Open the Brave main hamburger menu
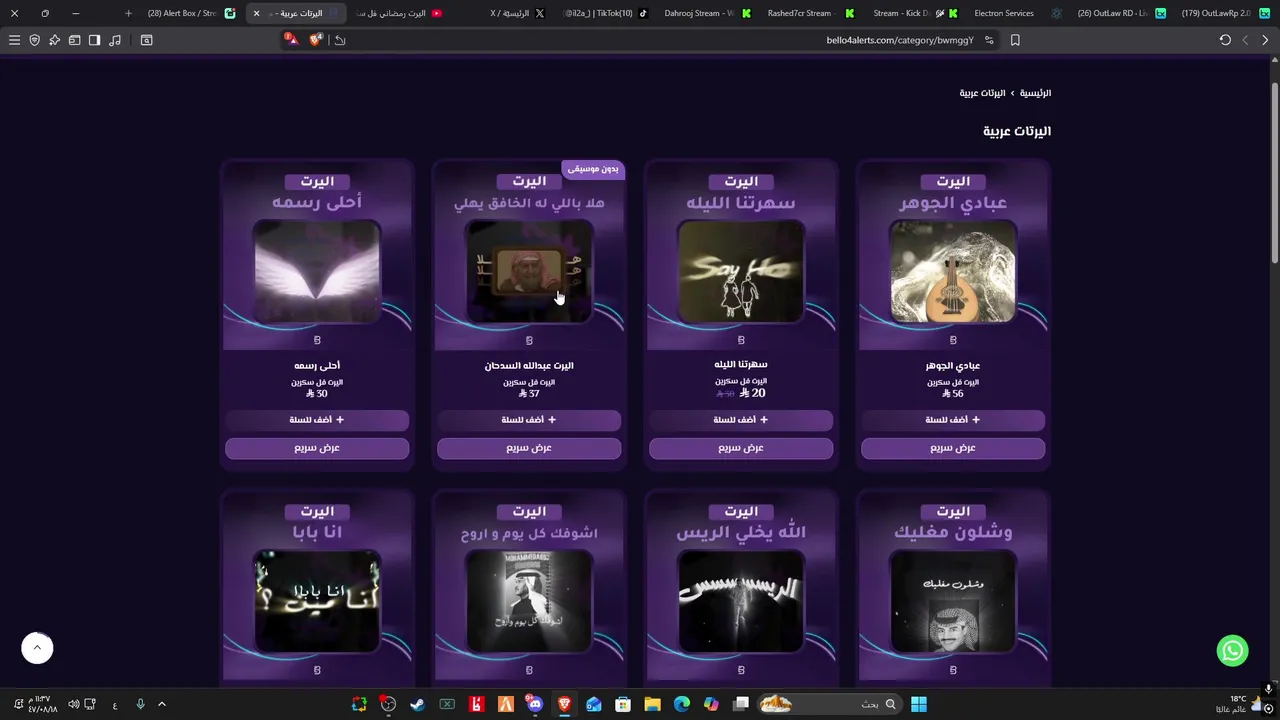 [14, 40]
